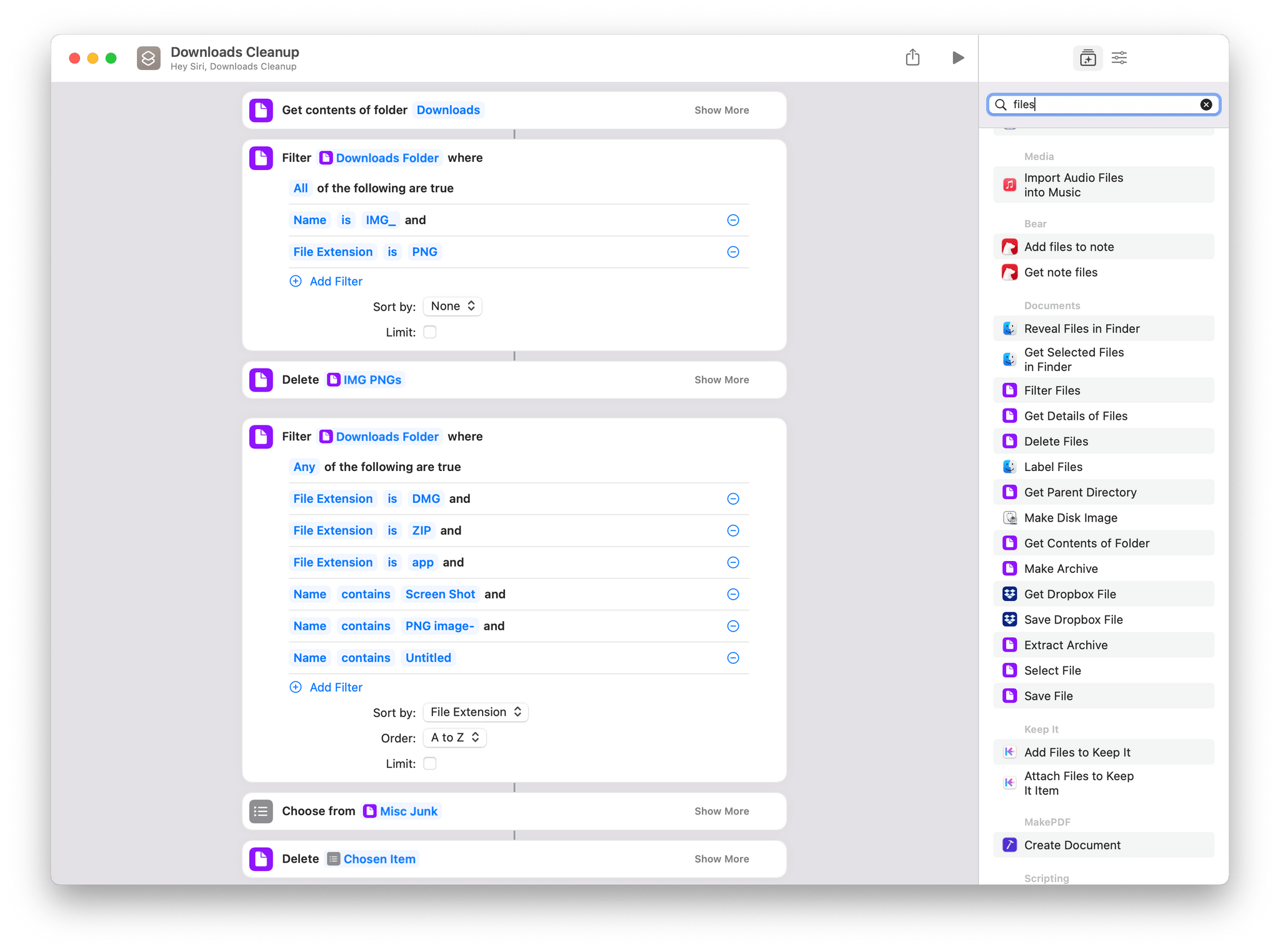
Task: Remove the File Extension is DMG filter
Action: [x=733, y=498]
